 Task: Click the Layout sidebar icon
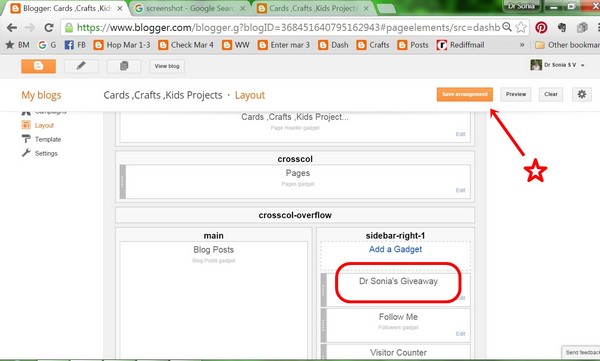pos(26,125)
